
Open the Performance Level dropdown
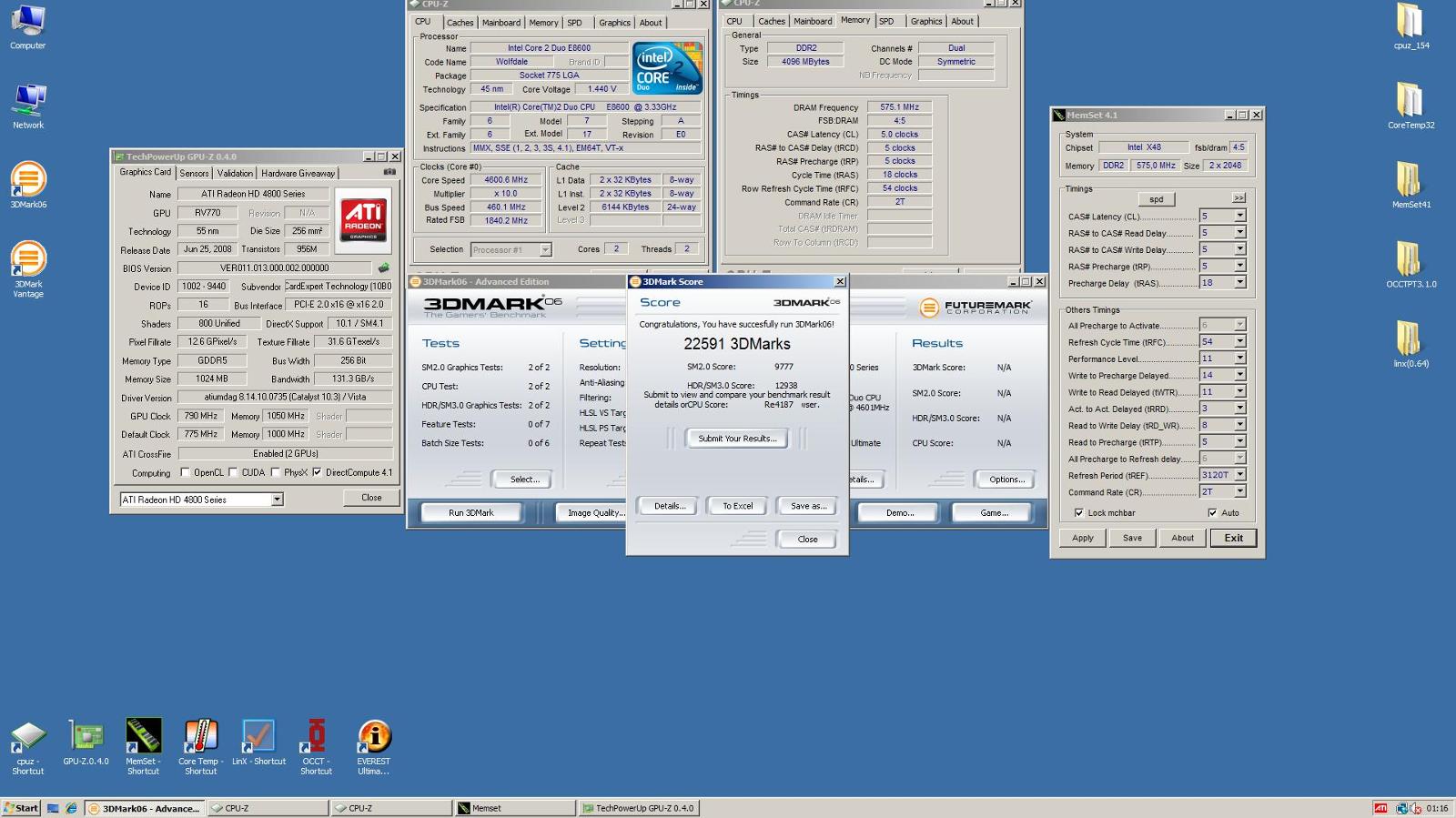pos(1239,358)
